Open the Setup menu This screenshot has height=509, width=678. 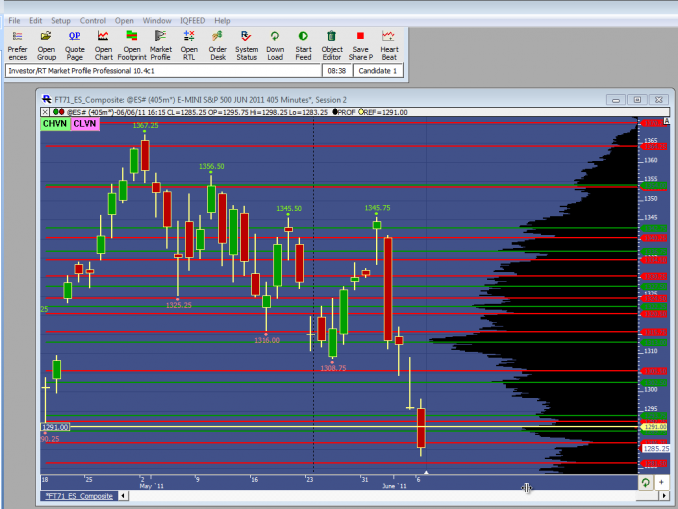pos(61,20)
